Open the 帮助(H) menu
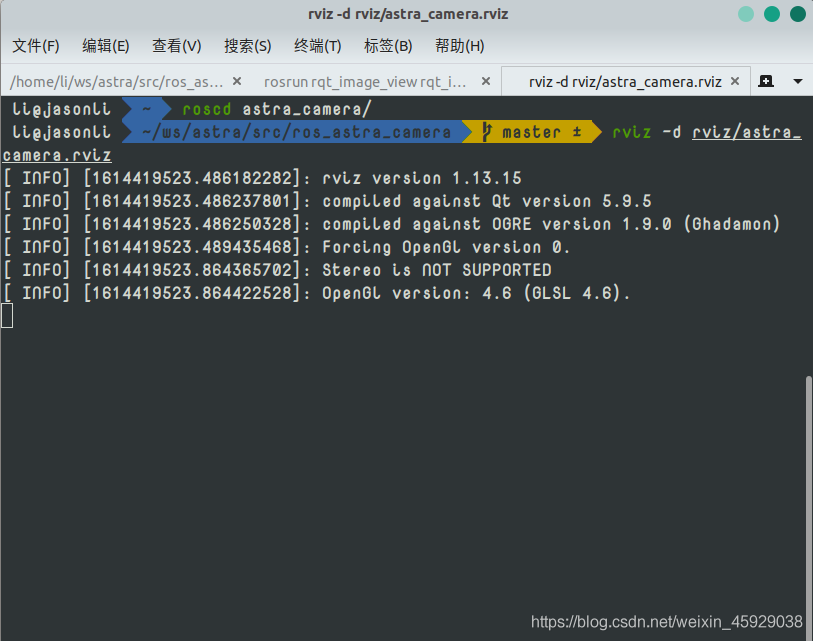Screen dimensions: 813x641 point(459,46)
